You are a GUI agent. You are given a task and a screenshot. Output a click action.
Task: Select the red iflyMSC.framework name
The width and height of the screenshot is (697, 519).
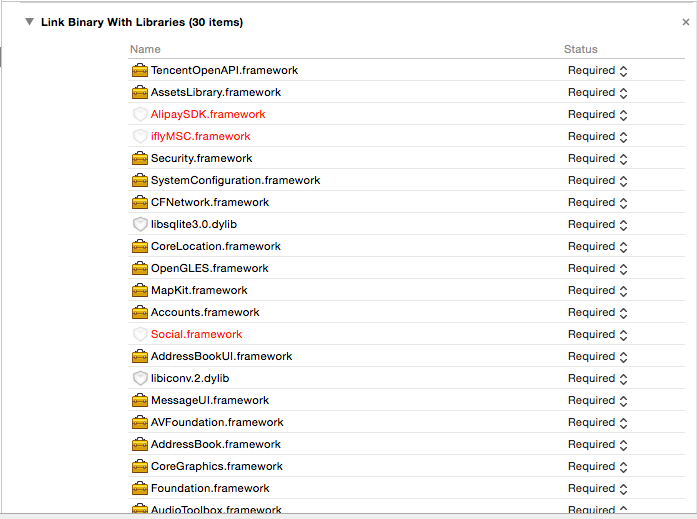[x=200, y=136]
